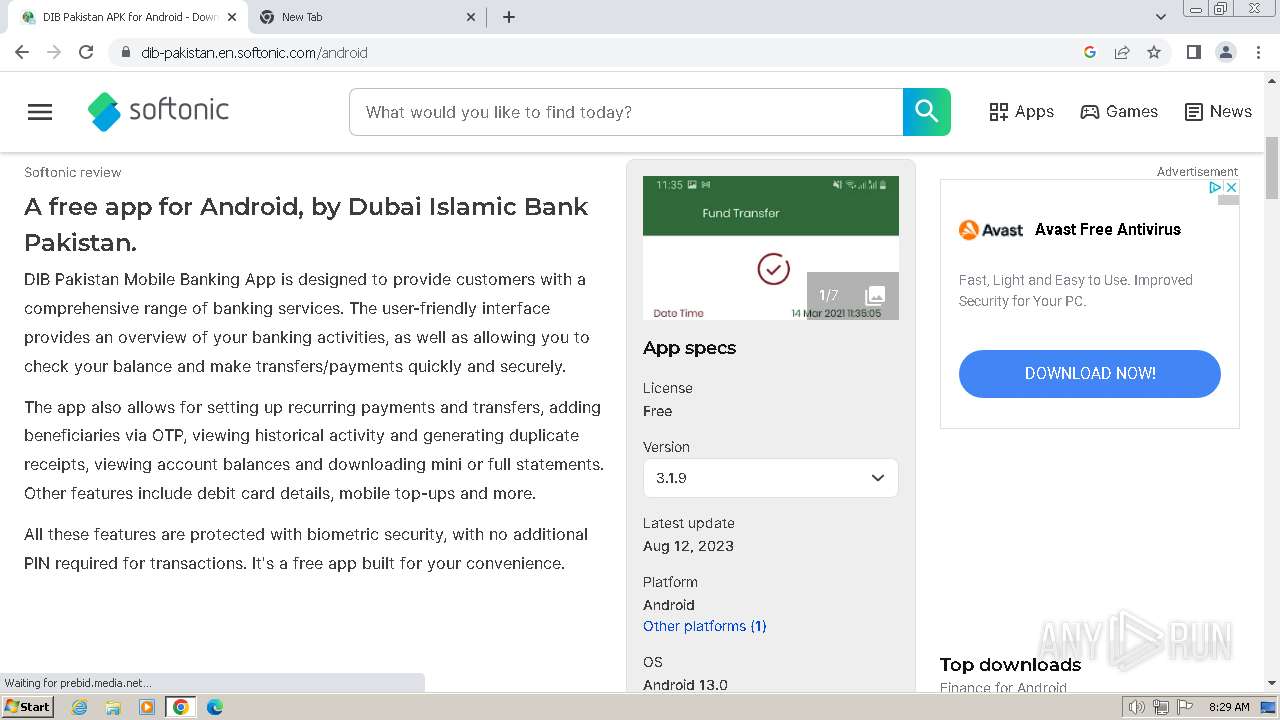Reload the current page
This screenshot has height=720, width=1280.
coord(86,52)
